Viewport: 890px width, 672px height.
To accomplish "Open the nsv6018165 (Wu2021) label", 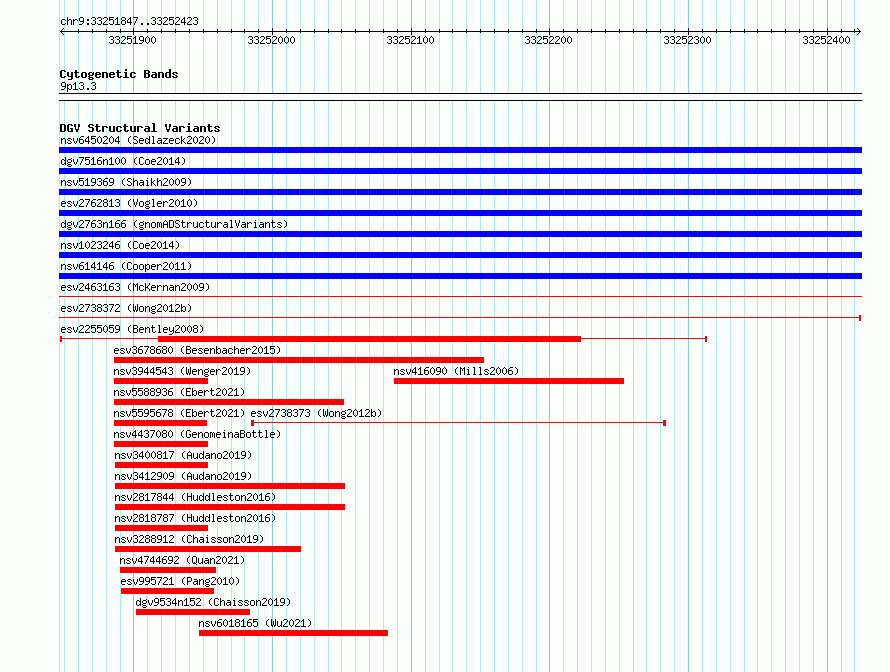I will [255, 623].
